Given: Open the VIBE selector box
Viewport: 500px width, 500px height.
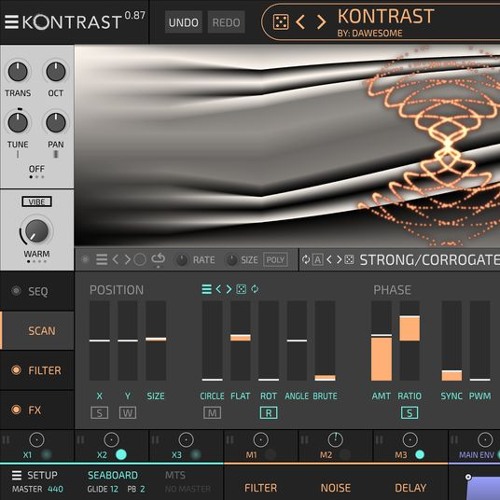Looking at the screenshot, I should [37, 202].
